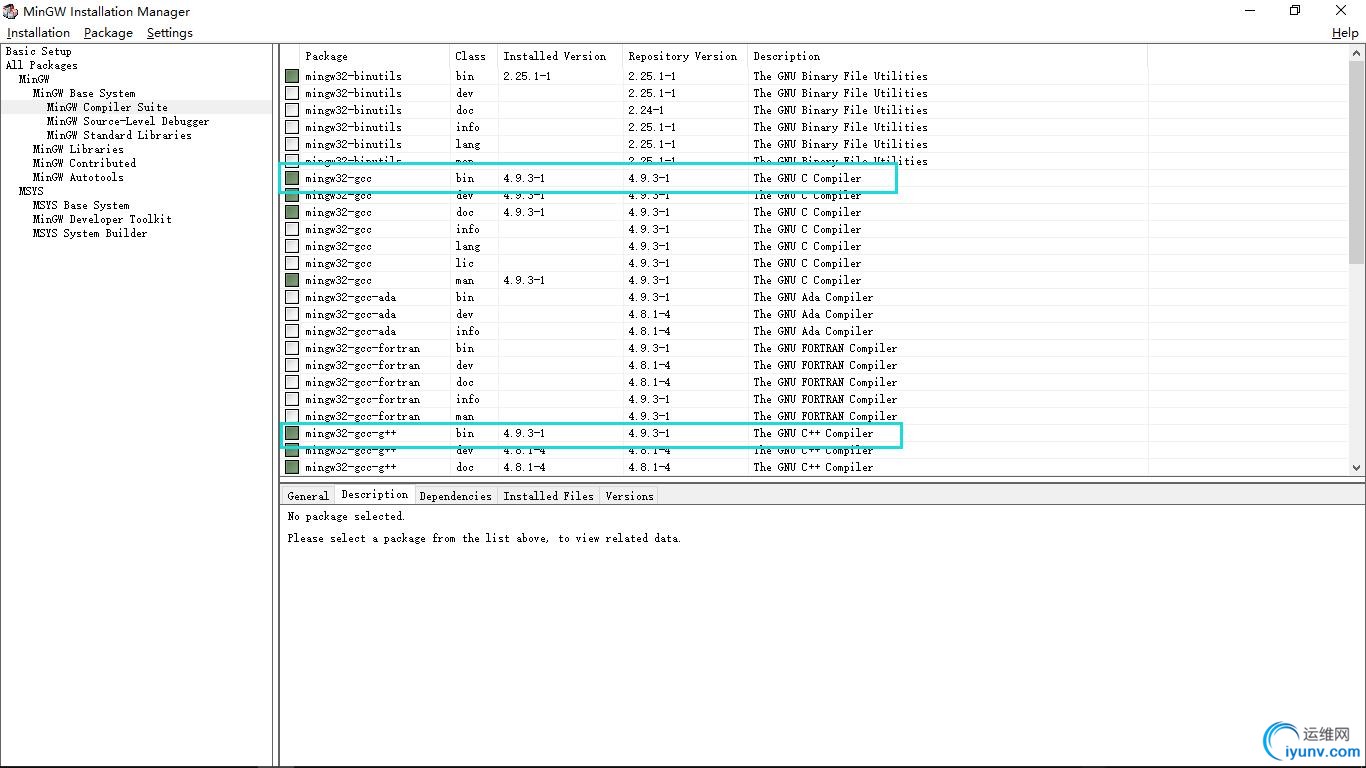
Task: Click 'The GNU Ada Compiler' in gcc-ada bin row
Action: pos(813,297)
